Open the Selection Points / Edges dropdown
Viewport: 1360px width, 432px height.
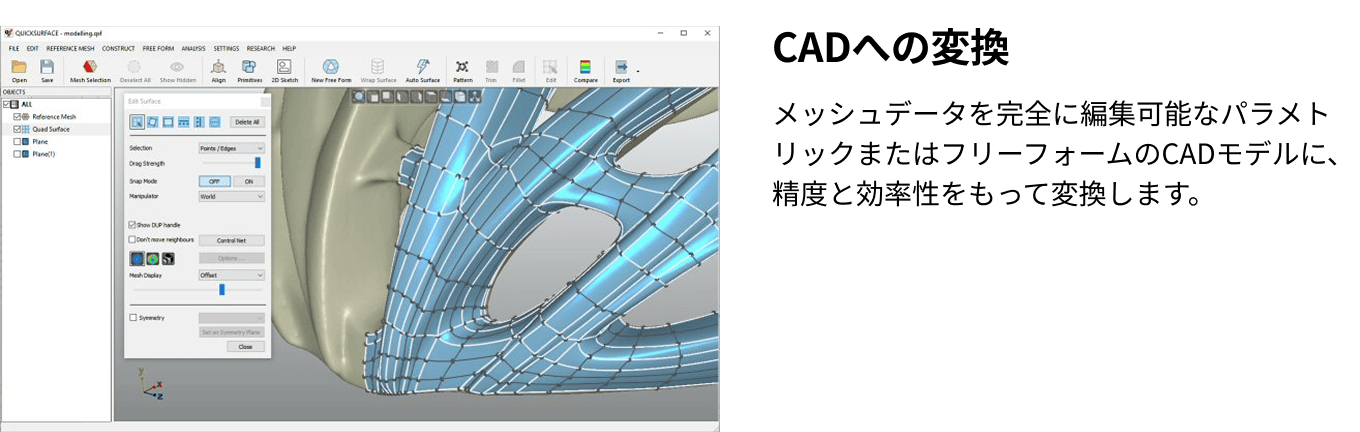pyautogui.click(x=231, y=148)
